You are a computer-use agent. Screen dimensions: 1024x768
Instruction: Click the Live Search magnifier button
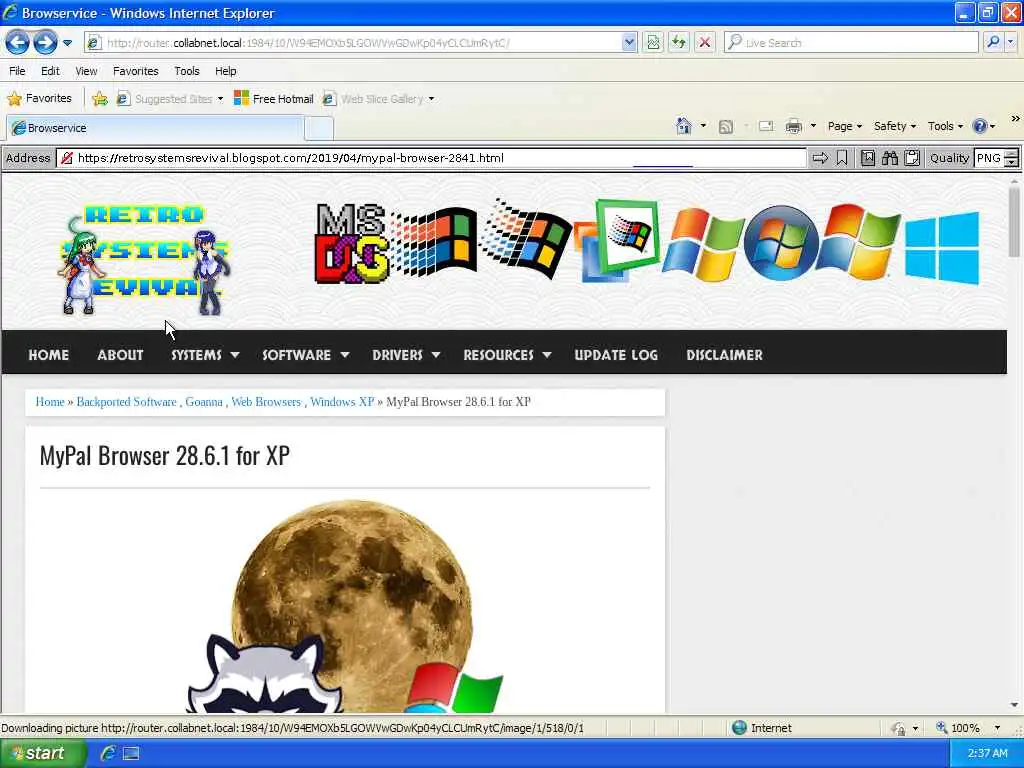pyautogui.click(x=993, y=42)
